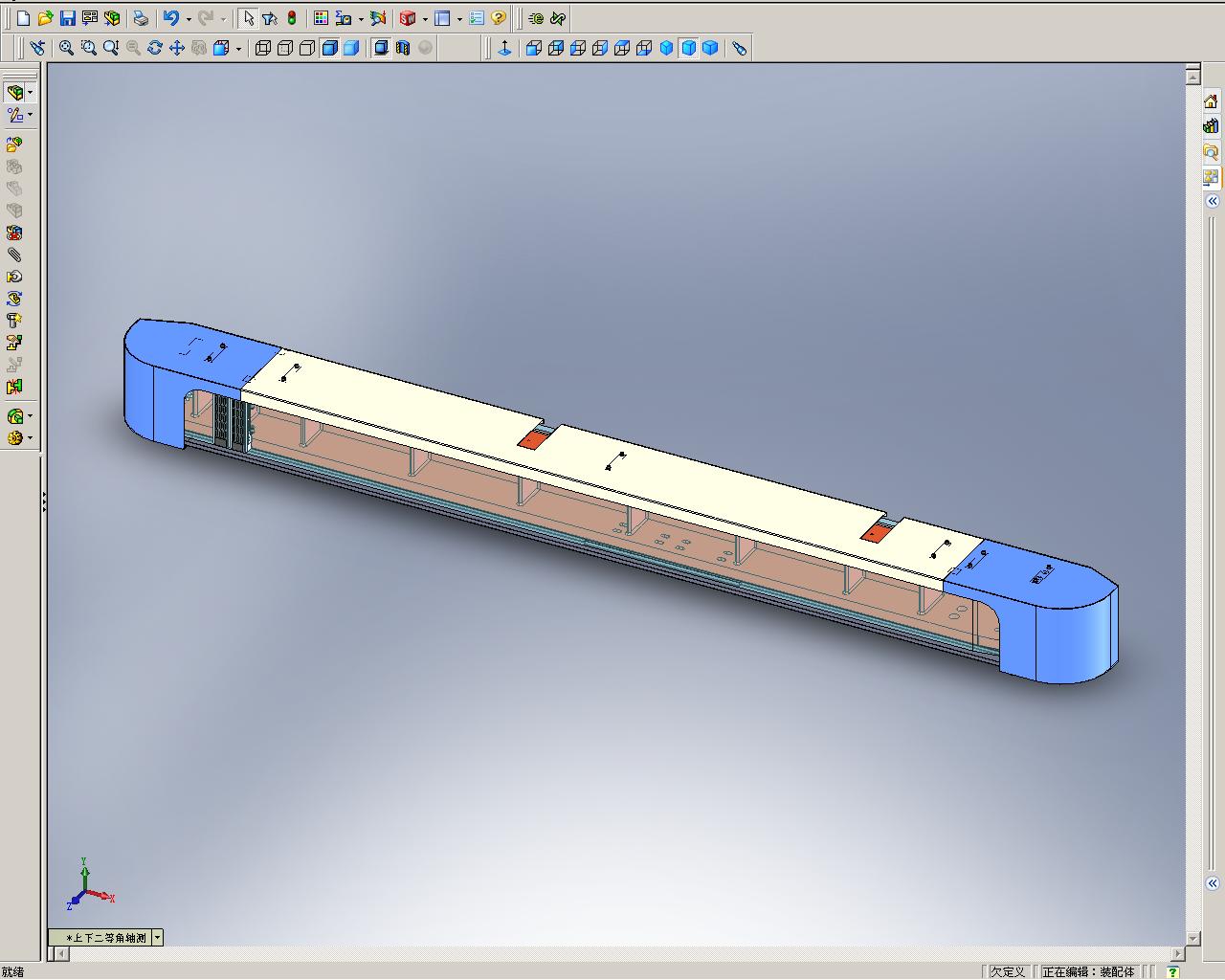Select the Normal To view
The image size is (1225, 980).
point(505,48)
